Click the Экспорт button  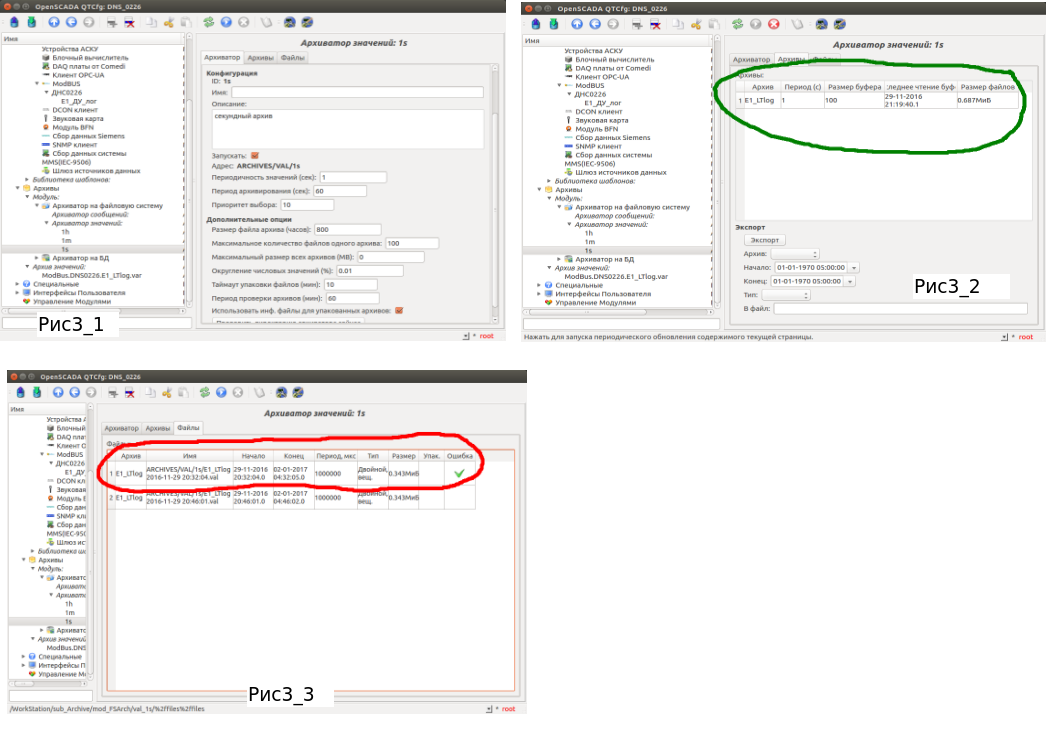point(765,240)
